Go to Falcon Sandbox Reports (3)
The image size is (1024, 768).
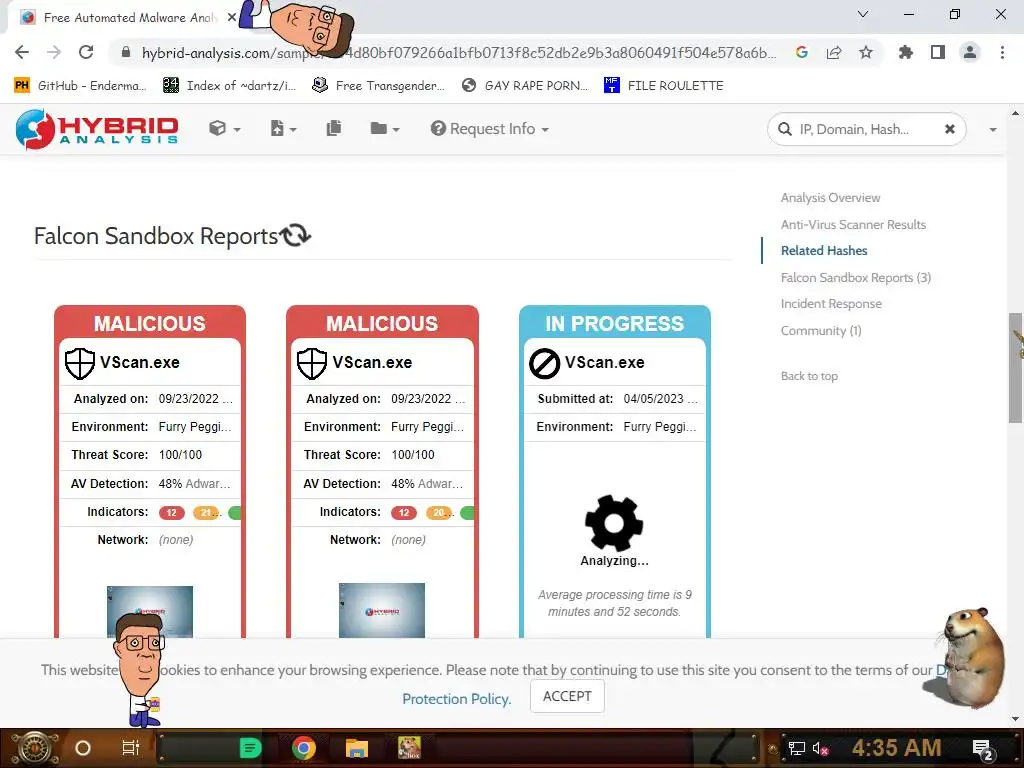[x=856, y=278]
